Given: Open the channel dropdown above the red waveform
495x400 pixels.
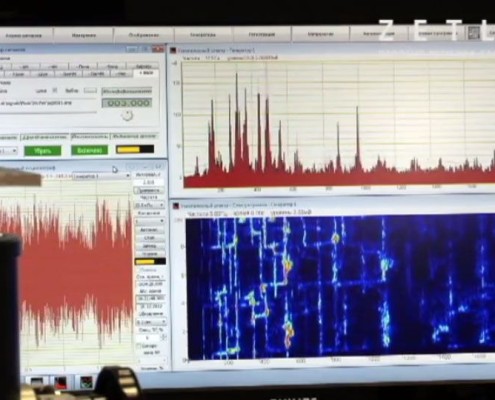Looking at the screenshot, I should point(101,176).
